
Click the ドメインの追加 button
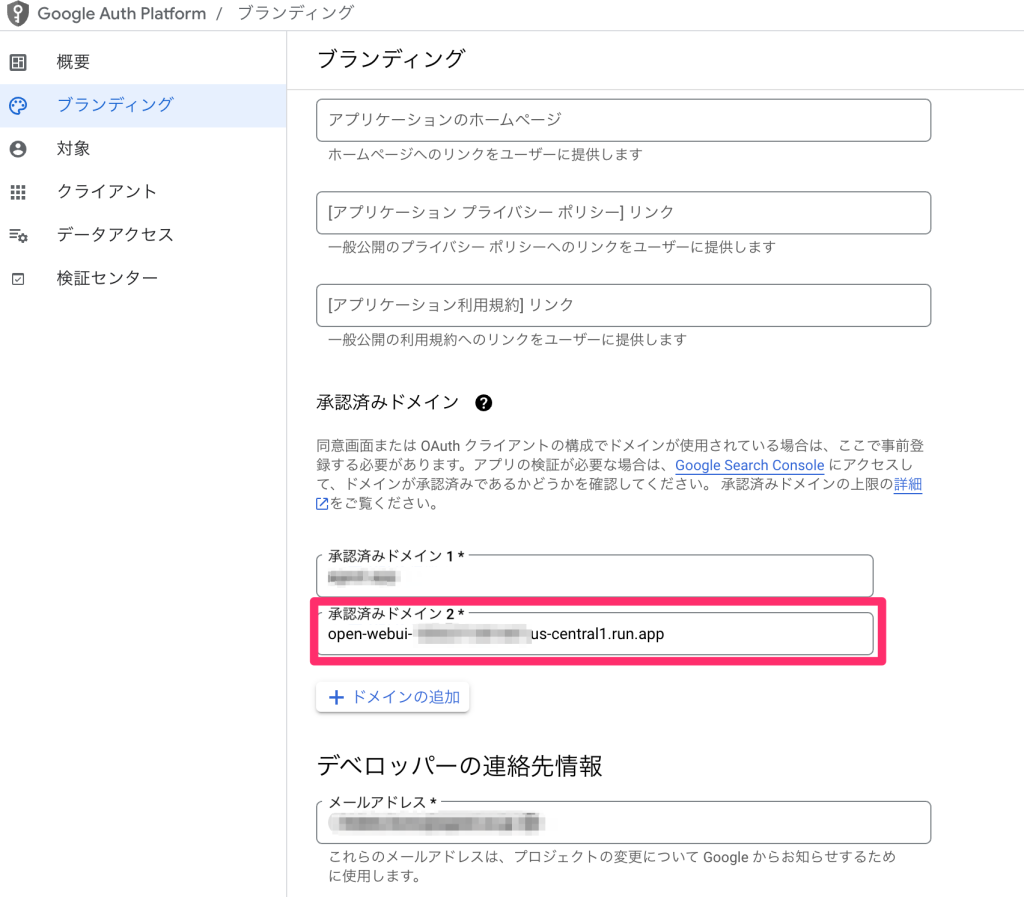click(x=392, y=697)
